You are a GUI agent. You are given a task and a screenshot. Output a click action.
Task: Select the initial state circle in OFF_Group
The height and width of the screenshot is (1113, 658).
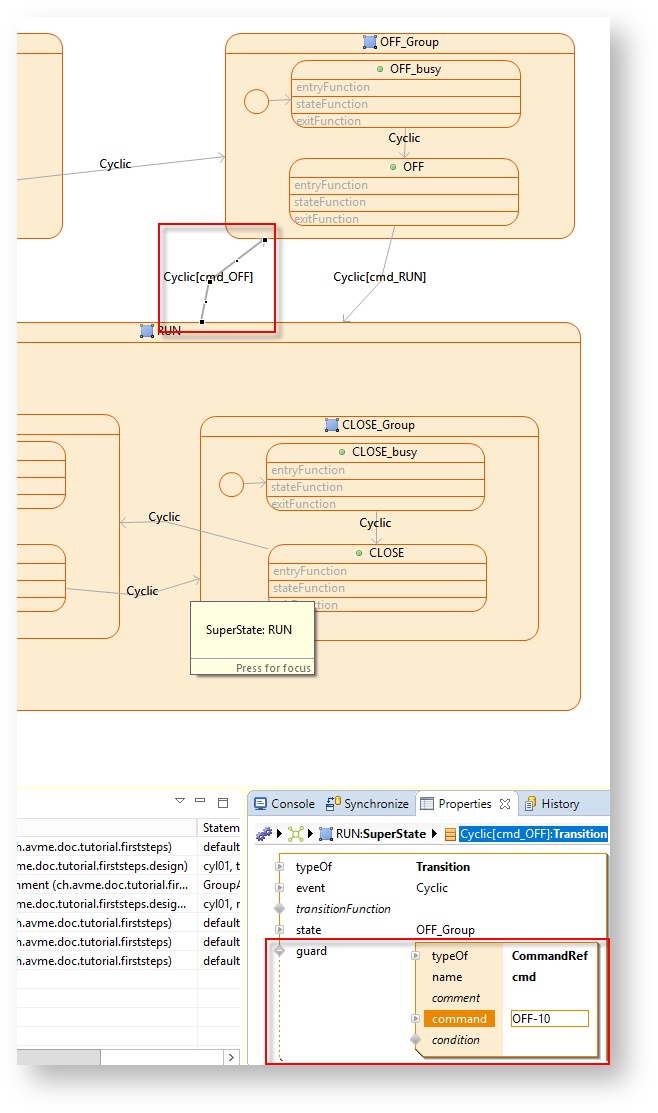(257, 102)
